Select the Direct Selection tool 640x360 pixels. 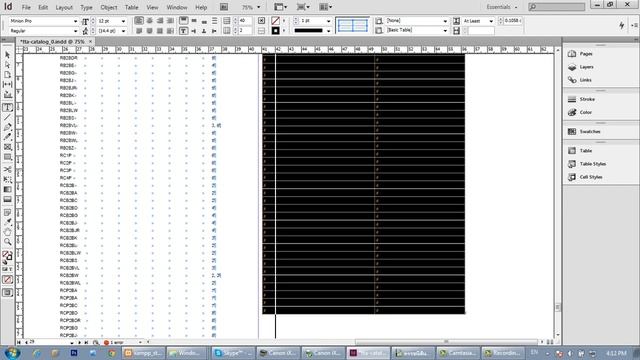7,65
